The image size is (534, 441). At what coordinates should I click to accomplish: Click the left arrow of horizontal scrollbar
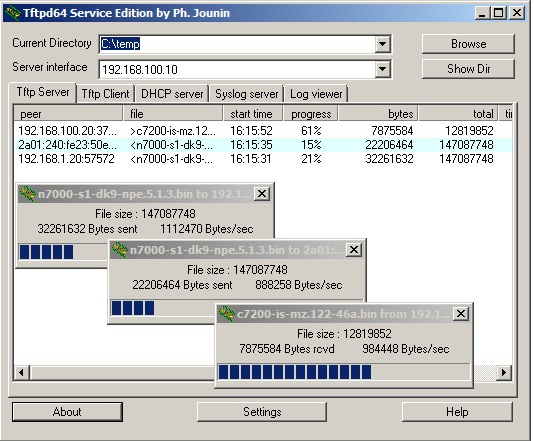(x=22, y=372)
